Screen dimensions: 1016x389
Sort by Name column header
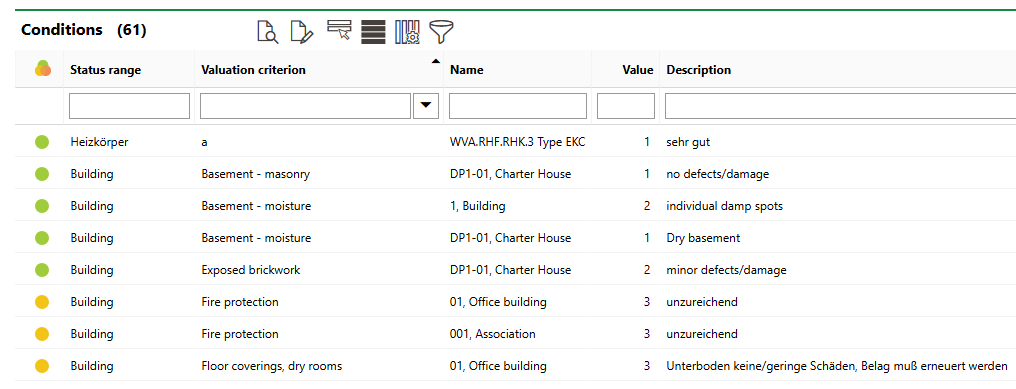click(x=467, y=70)
